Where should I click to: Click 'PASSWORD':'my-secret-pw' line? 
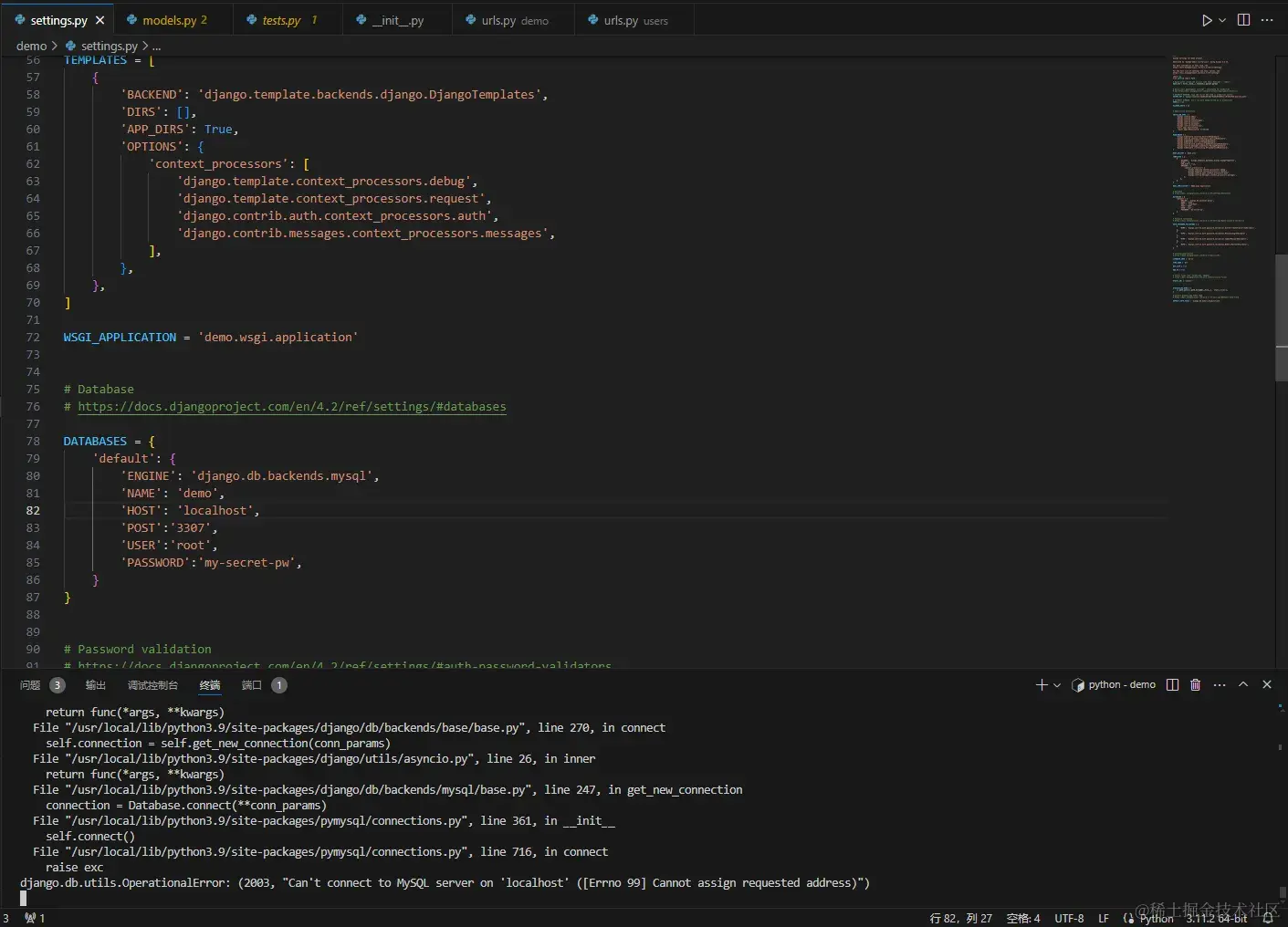pyautogui.click(x=211, y=563)
